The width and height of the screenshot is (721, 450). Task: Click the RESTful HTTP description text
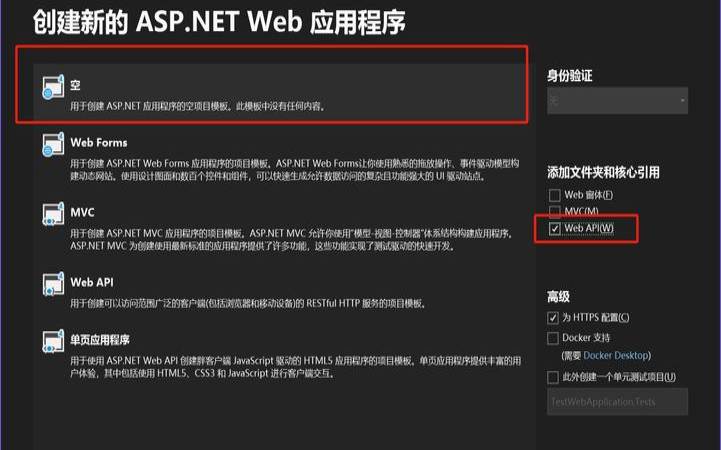pyautogui.click(x=248, y=303)
